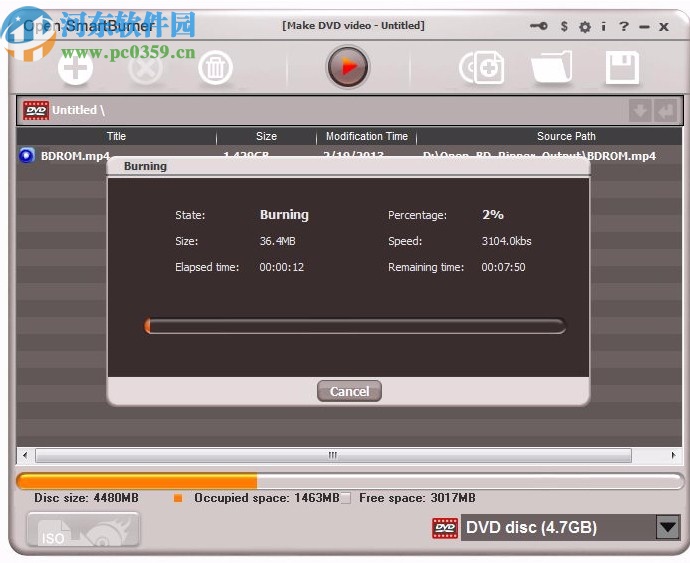Click the white Free space legend square
The height and width of the screenshot is (563, 690).
[x=345, y=498]
